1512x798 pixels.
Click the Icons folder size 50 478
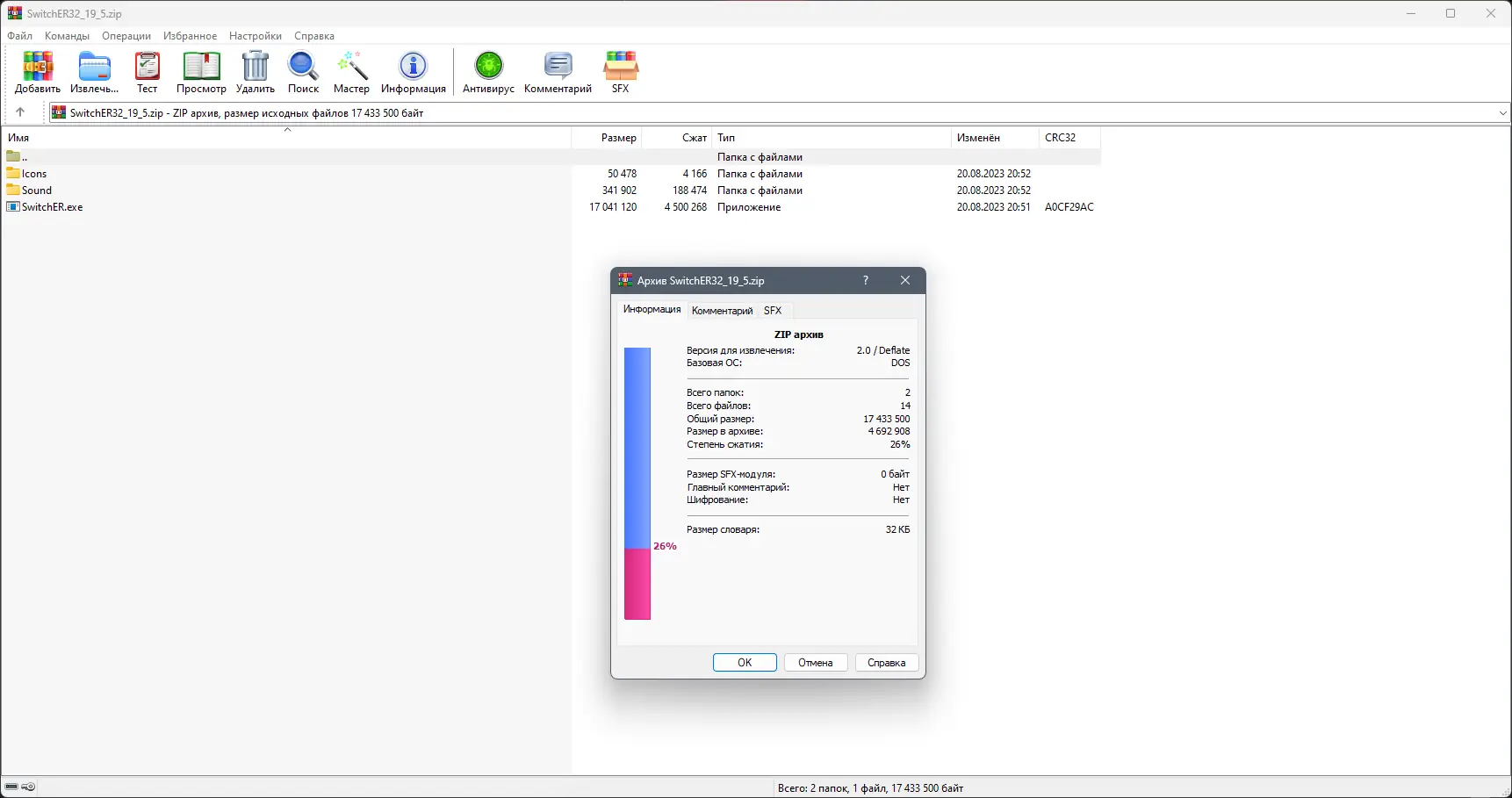pos(622,174)
